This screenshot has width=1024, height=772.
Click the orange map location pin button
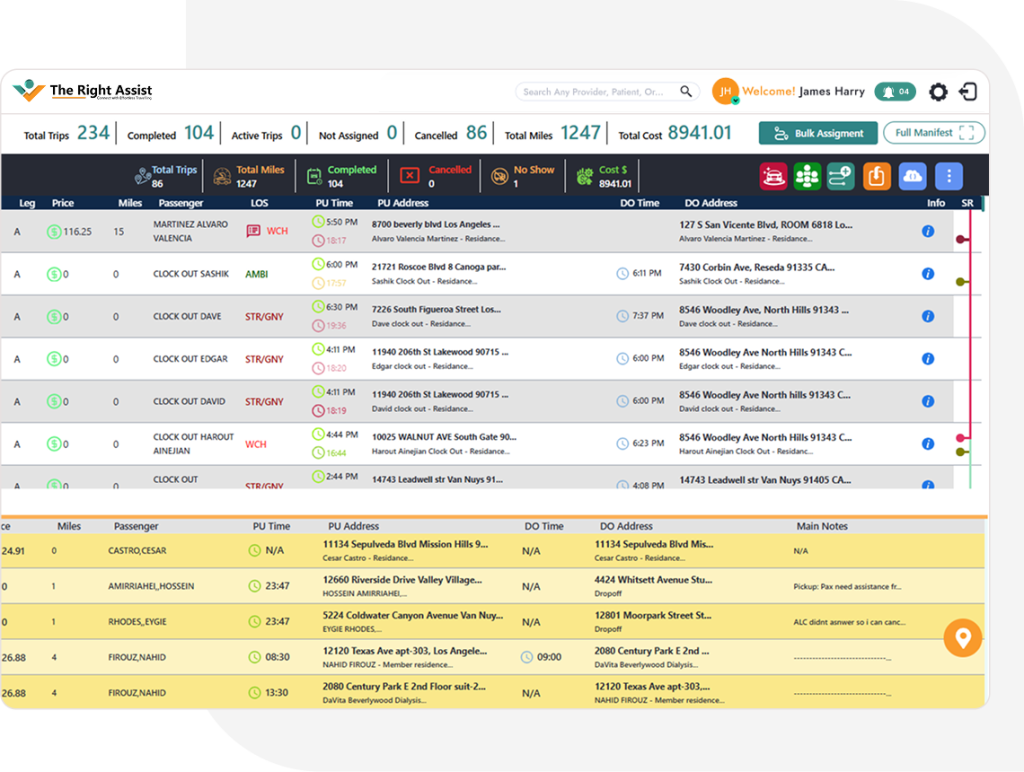click(x=963, y=638)
